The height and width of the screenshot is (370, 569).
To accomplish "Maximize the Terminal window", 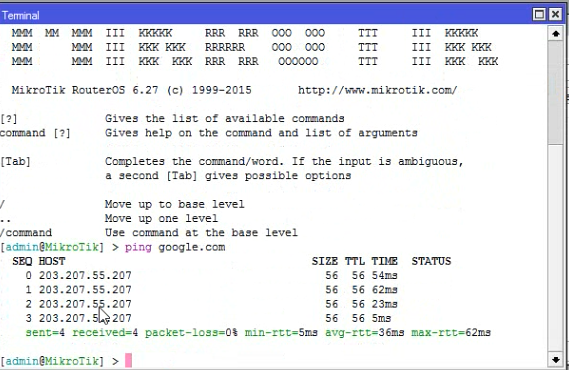I will [x=539, y=15].
